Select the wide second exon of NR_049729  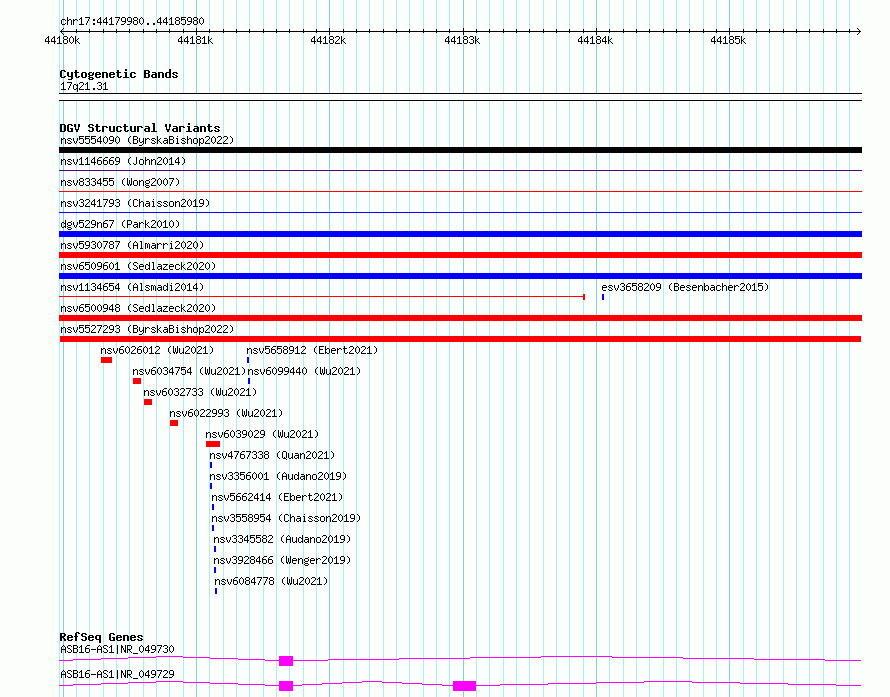(464, 686)
